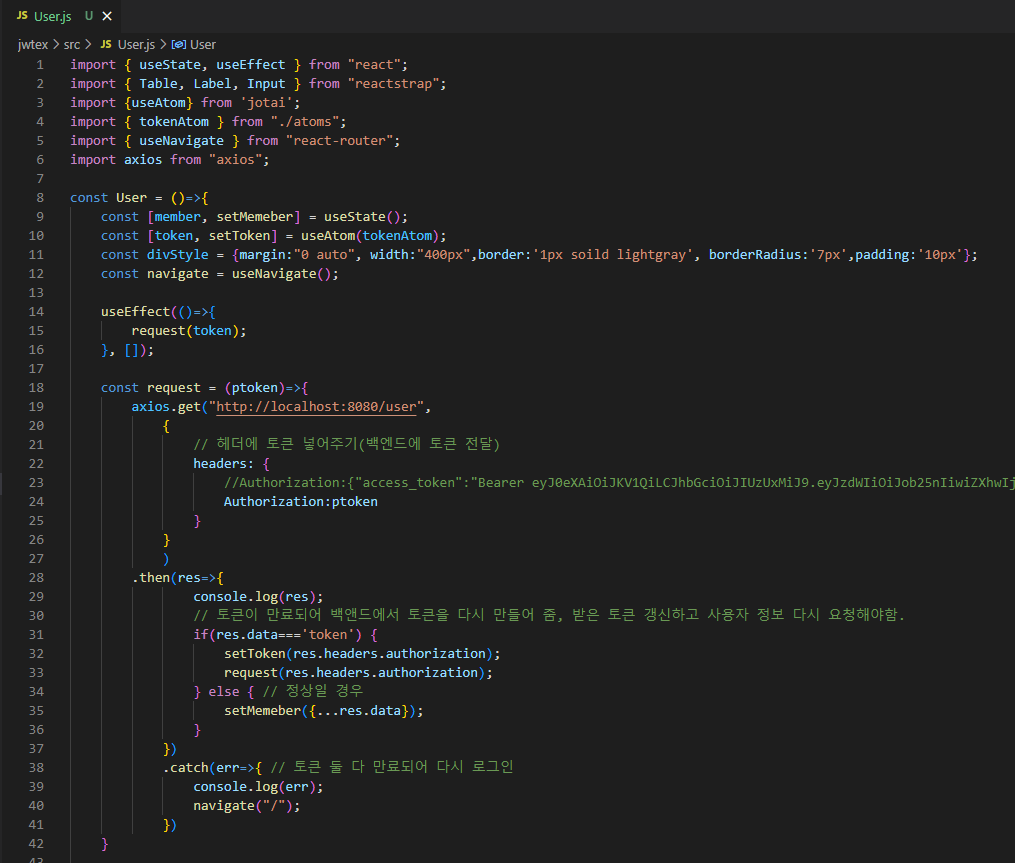
Task: Click line number 8 in gutter
Action: pos(40,197)
